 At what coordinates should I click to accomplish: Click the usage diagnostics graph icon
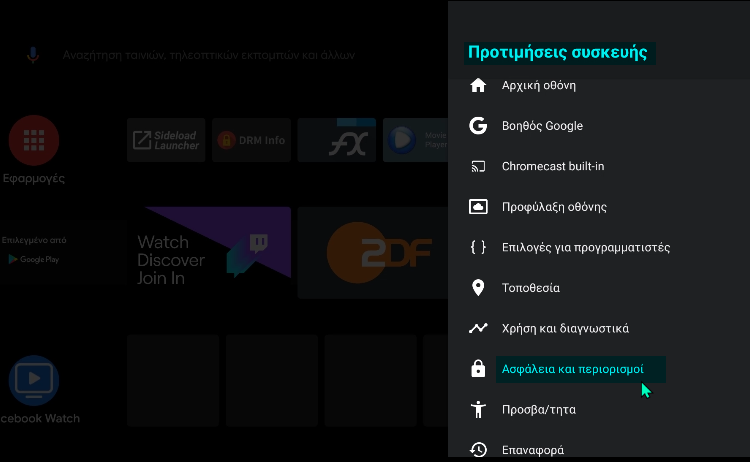click(478, 328)
